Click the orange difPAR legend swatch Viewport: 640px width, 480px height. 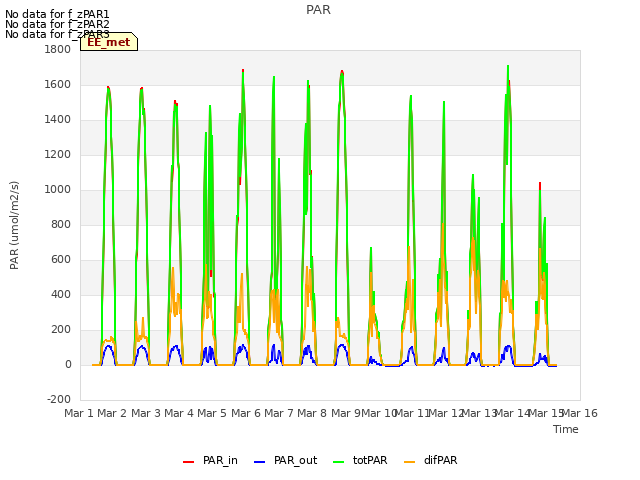(409, 462)
